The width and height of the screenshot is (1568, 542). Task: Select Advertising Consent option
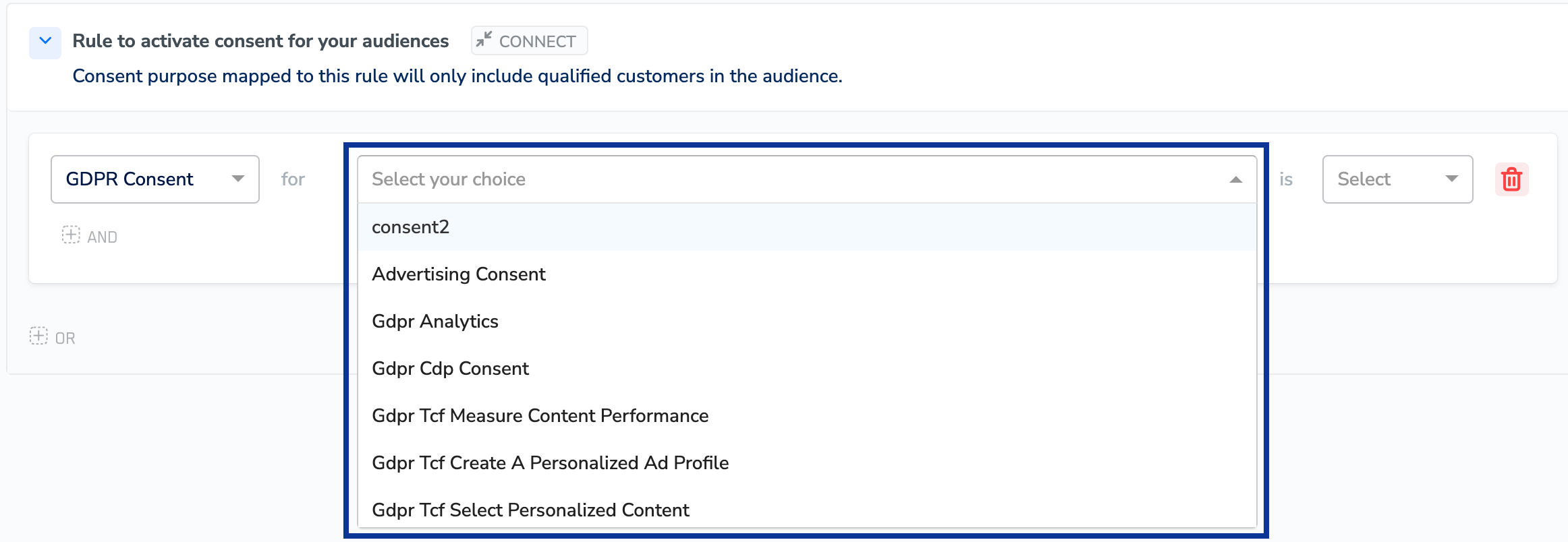pyautogui.click(x=459, y=274)
